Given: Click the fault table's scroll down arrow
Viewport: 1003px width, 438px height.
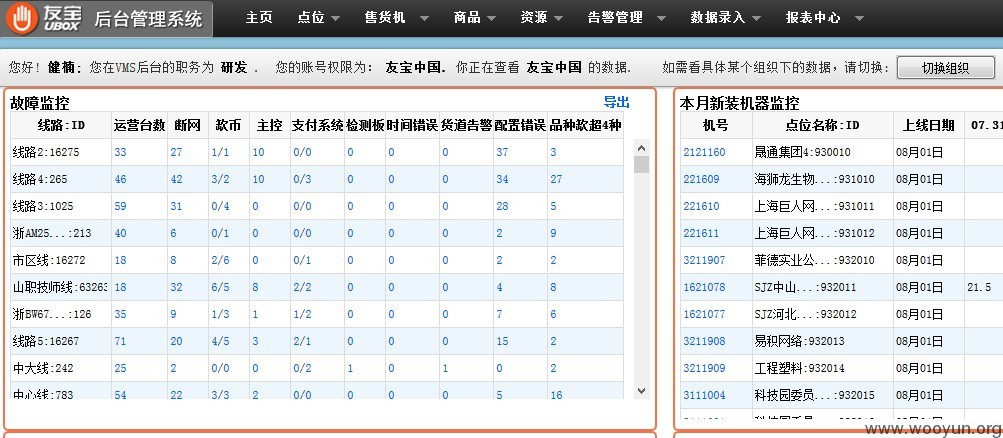Looking at the screenshot, I should point(642,391).
